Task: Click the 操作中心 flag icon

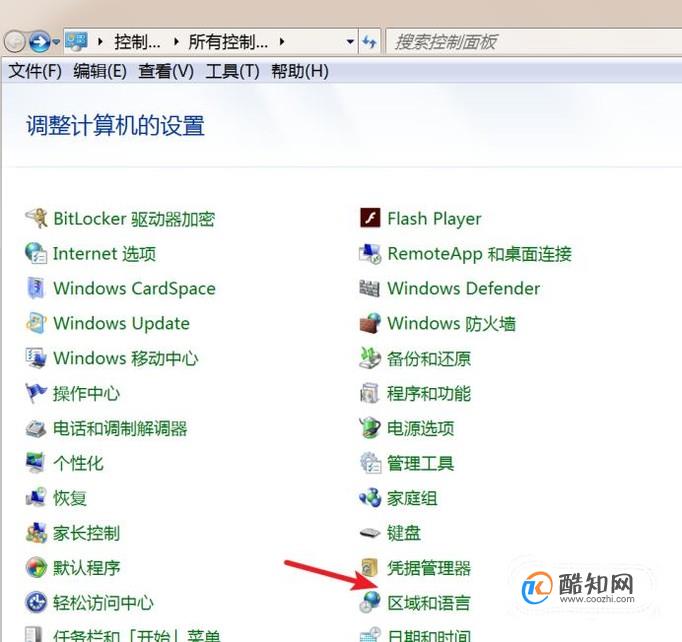Action: click(36, 393)
